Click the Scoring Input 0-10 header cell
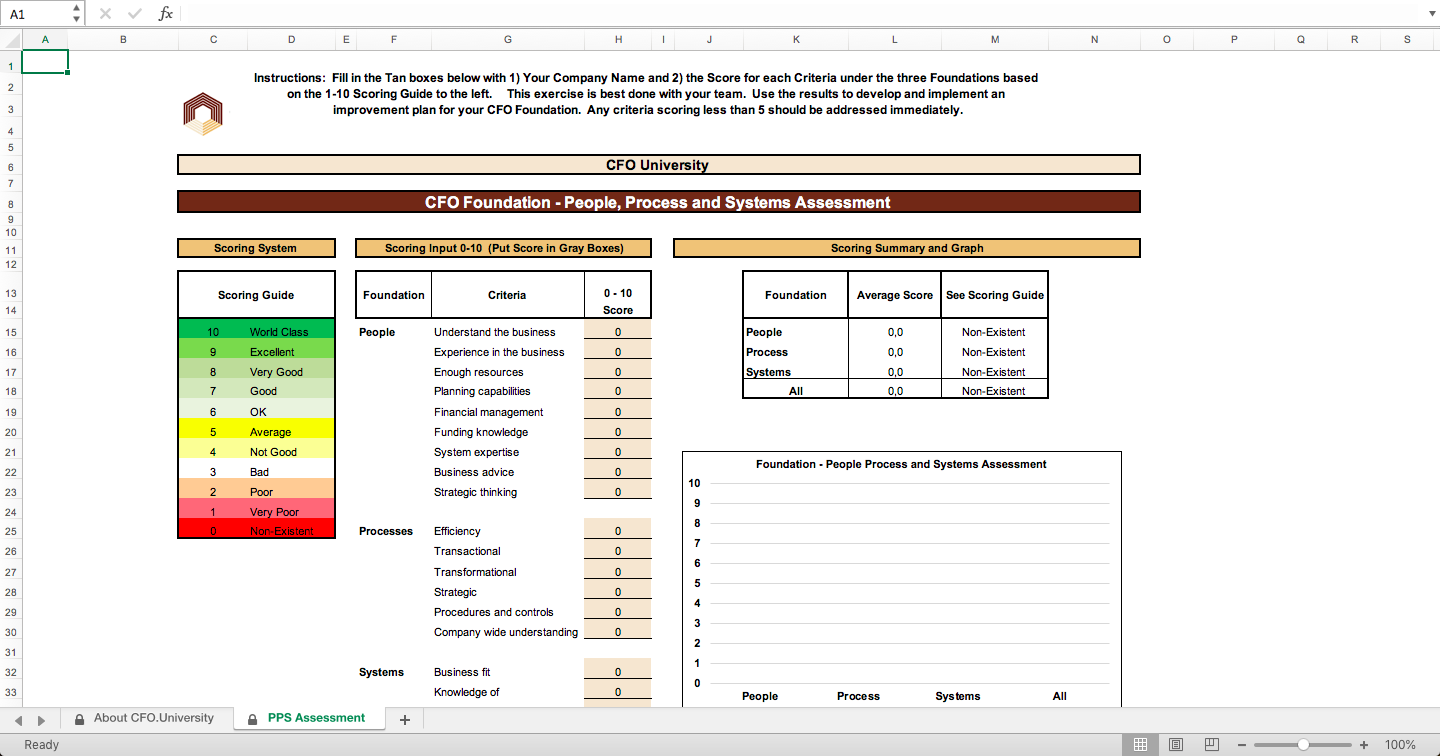The height and width of the screenshot is (756, 1440). [x=504, y=248]
